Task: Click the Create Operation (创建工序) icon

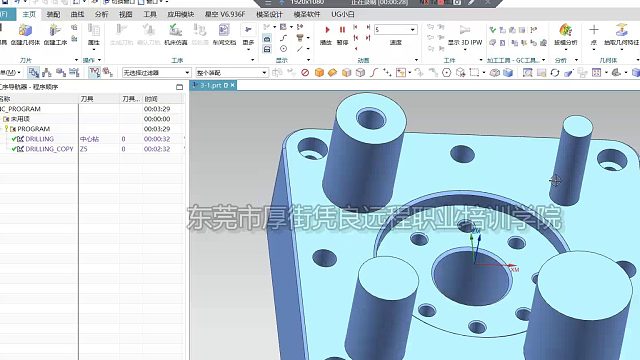Action: pos(55,34)
